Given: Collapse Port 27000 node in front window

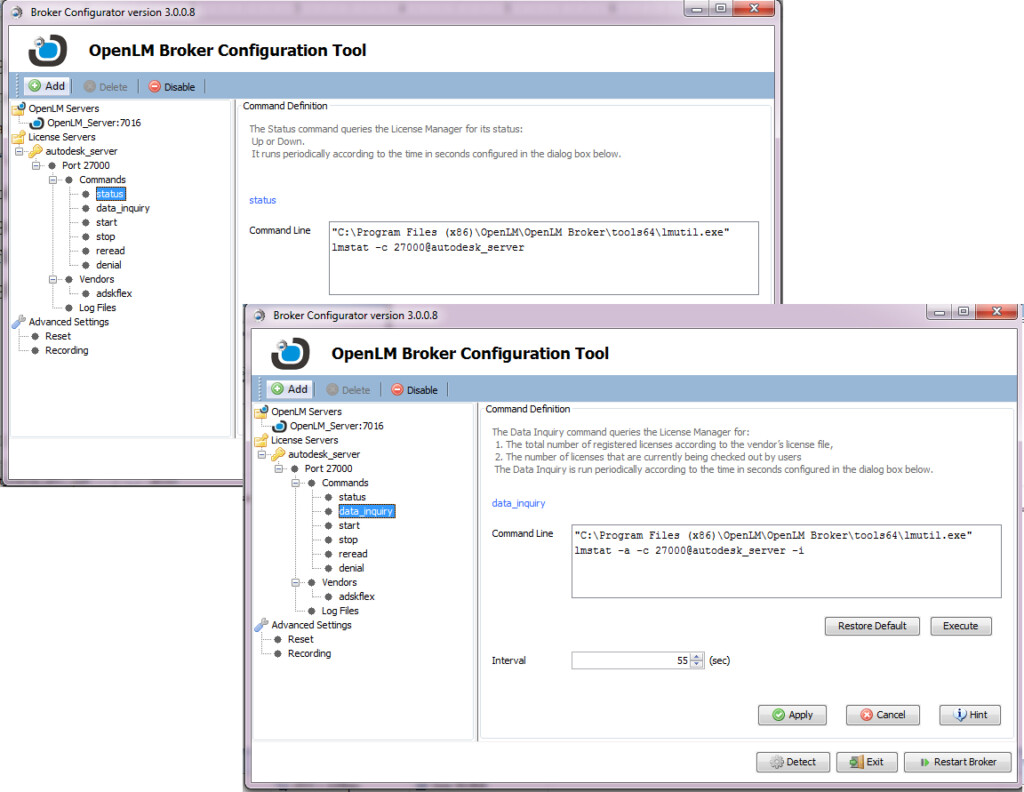Looking at the screenshot, I should pyautogui.click(x=279, y=469).
